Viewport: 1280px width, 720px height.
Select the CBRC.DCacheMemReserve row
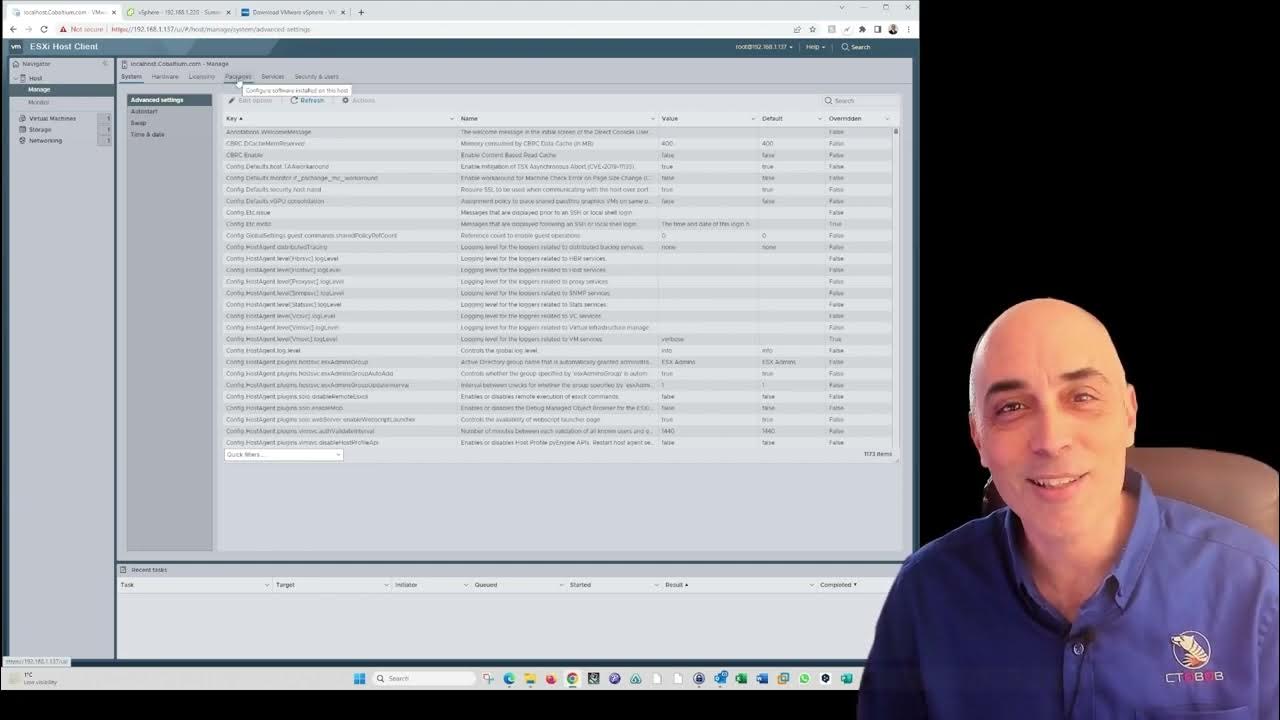pyautogui.click(x=558, y=143)
